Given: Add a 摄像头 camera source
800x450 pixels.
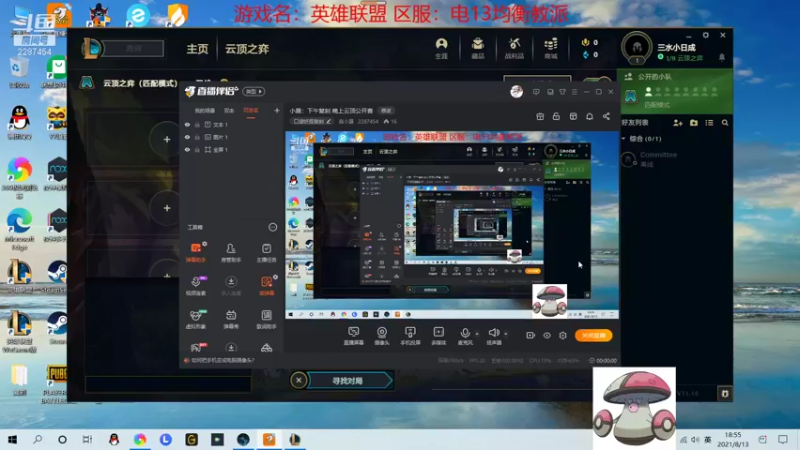Looking at the screenshot, I should [x=382, y=336].
